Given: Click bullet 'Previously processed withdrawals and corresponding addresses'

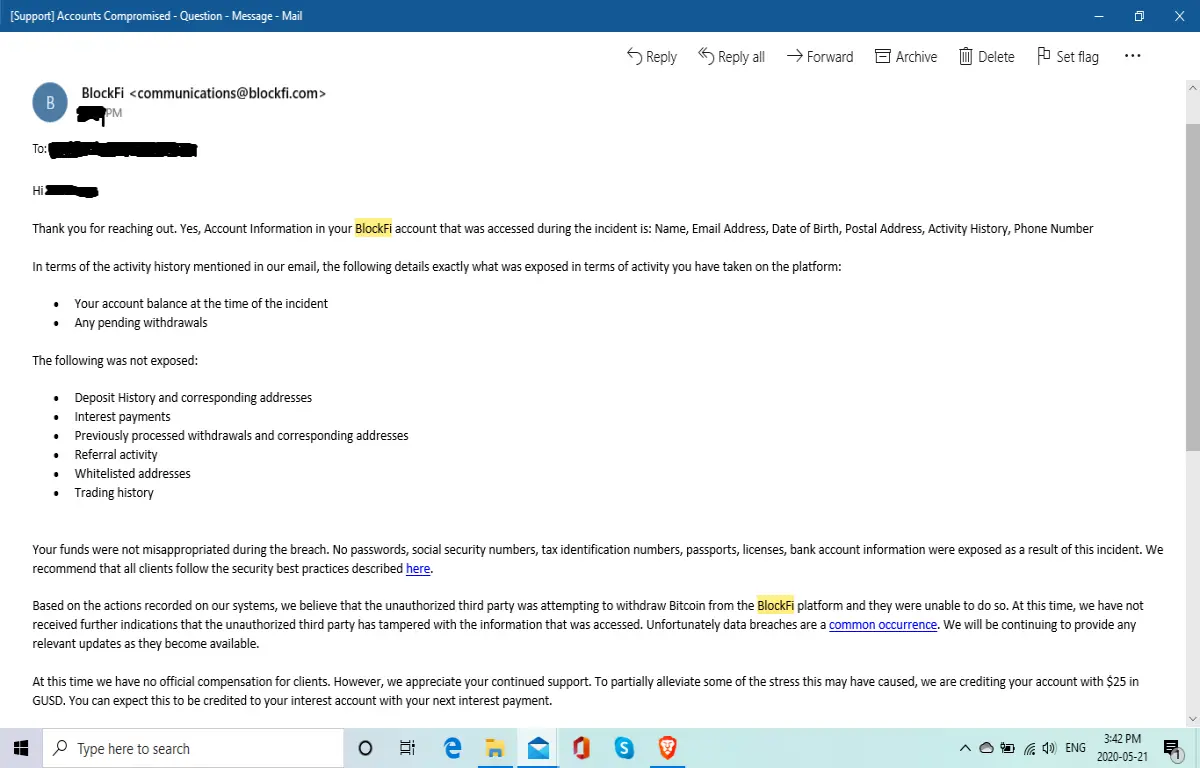Looking at the screenshot, I should (x=241, y=435).
